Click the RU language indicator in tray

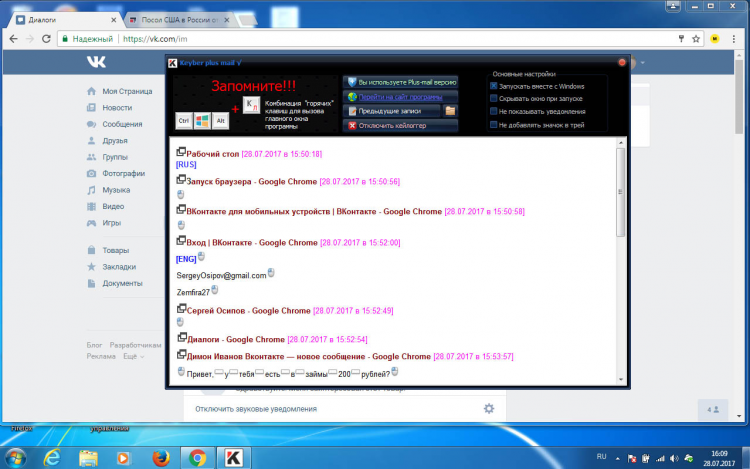point(601,457)
